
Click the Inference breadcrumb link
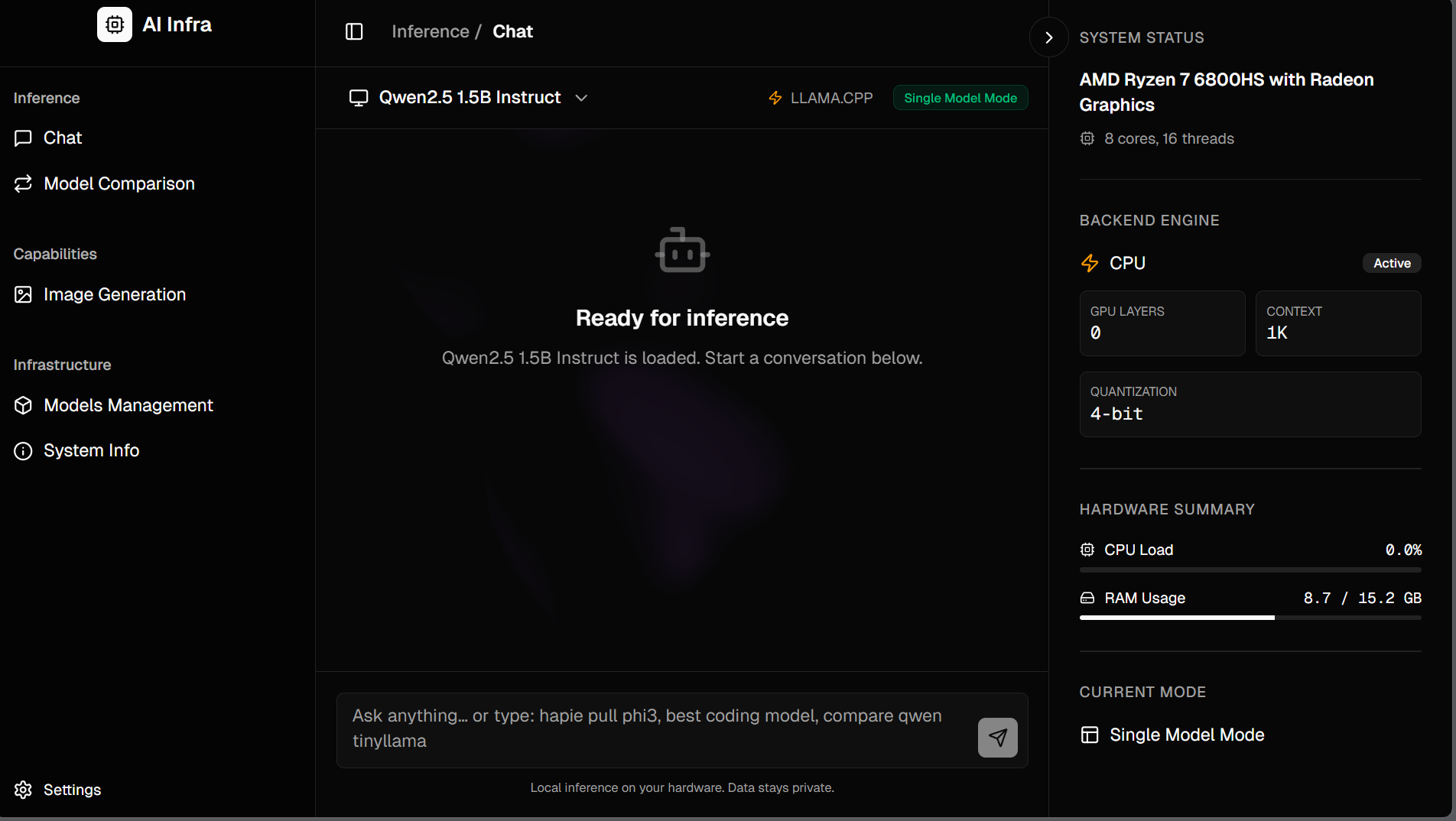pos(431,31)
